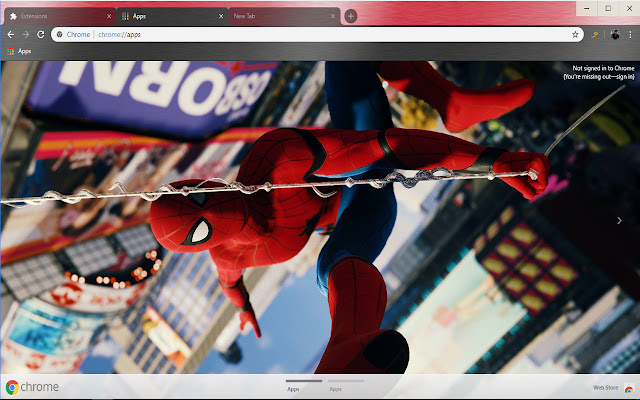Maximize the Chrome window
640x400 pixels.
[x=608, y=8]
